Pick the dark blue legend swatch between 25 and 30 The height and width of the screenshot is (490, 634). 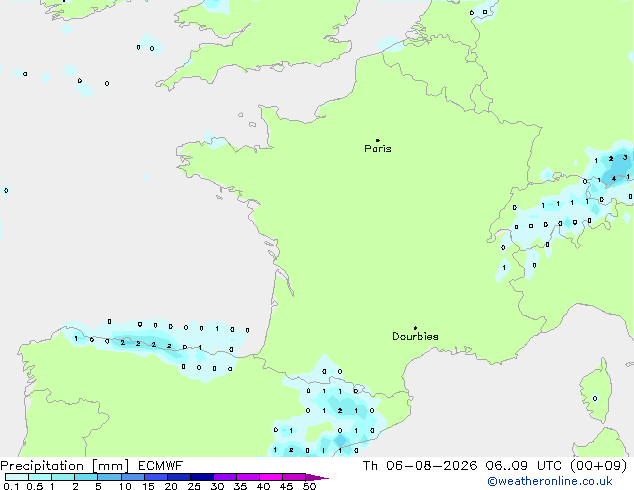point(202,477)
